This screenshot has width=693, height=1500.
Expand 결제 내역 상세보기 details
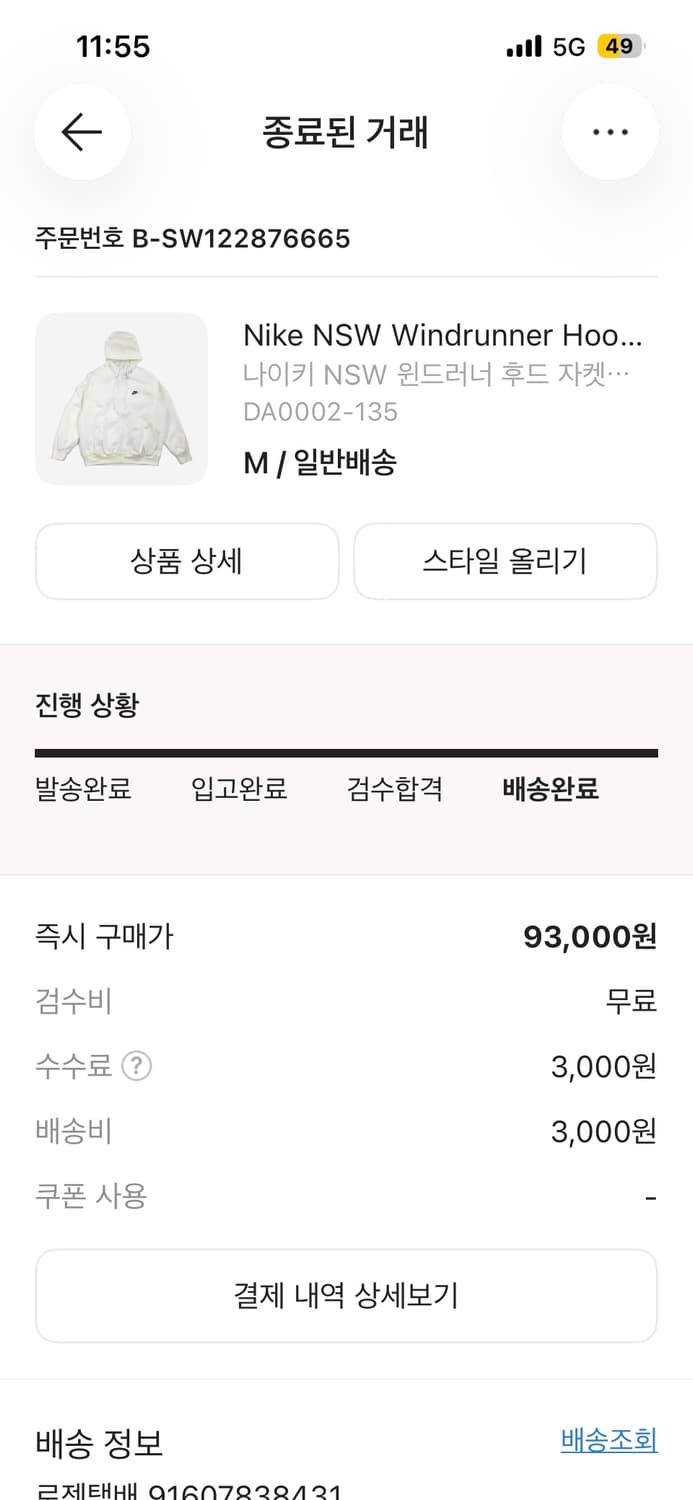click(346, 1295)
